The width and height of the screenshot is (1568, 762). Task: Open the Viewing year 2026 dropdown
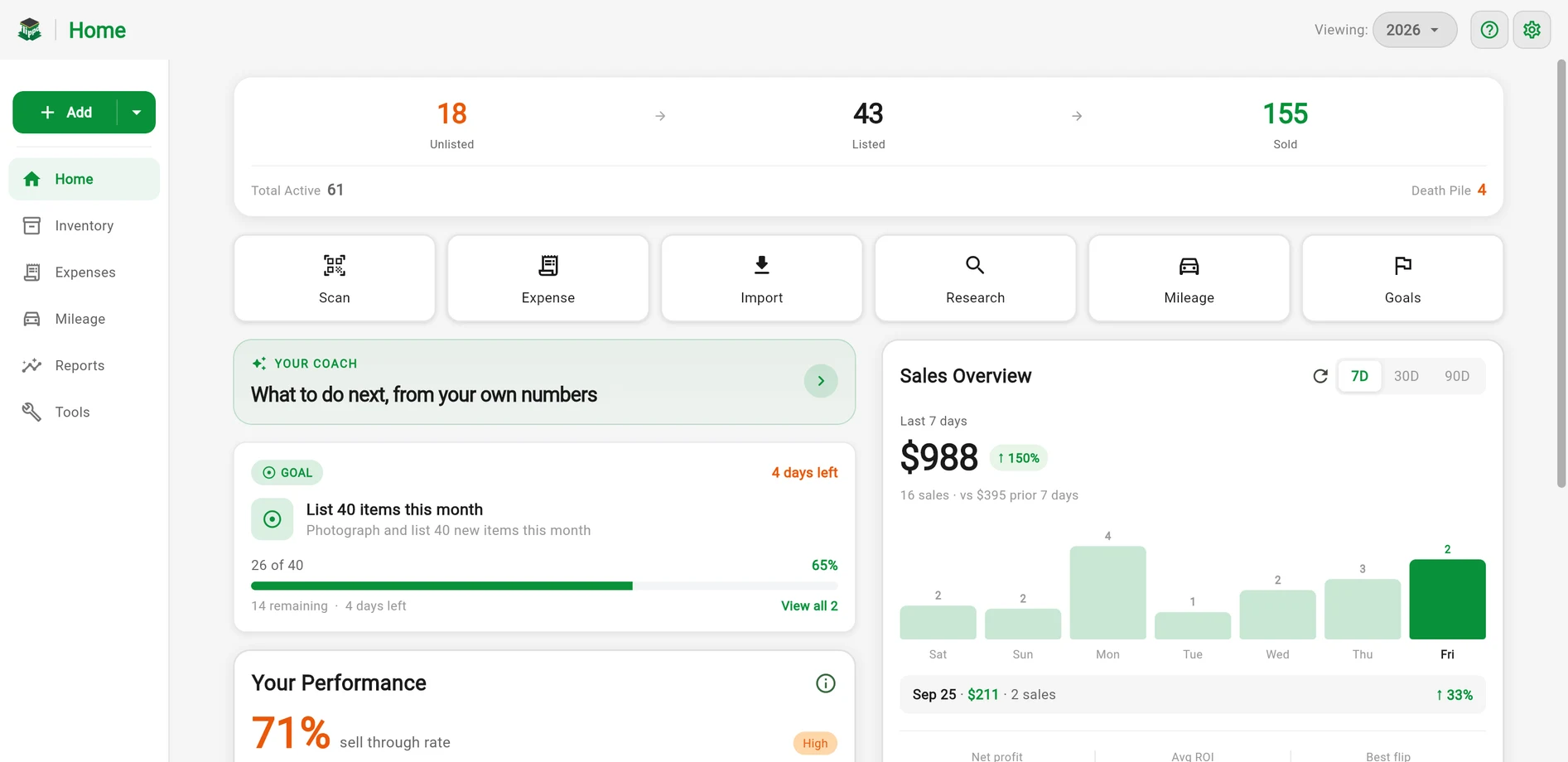pos(1414,30)
